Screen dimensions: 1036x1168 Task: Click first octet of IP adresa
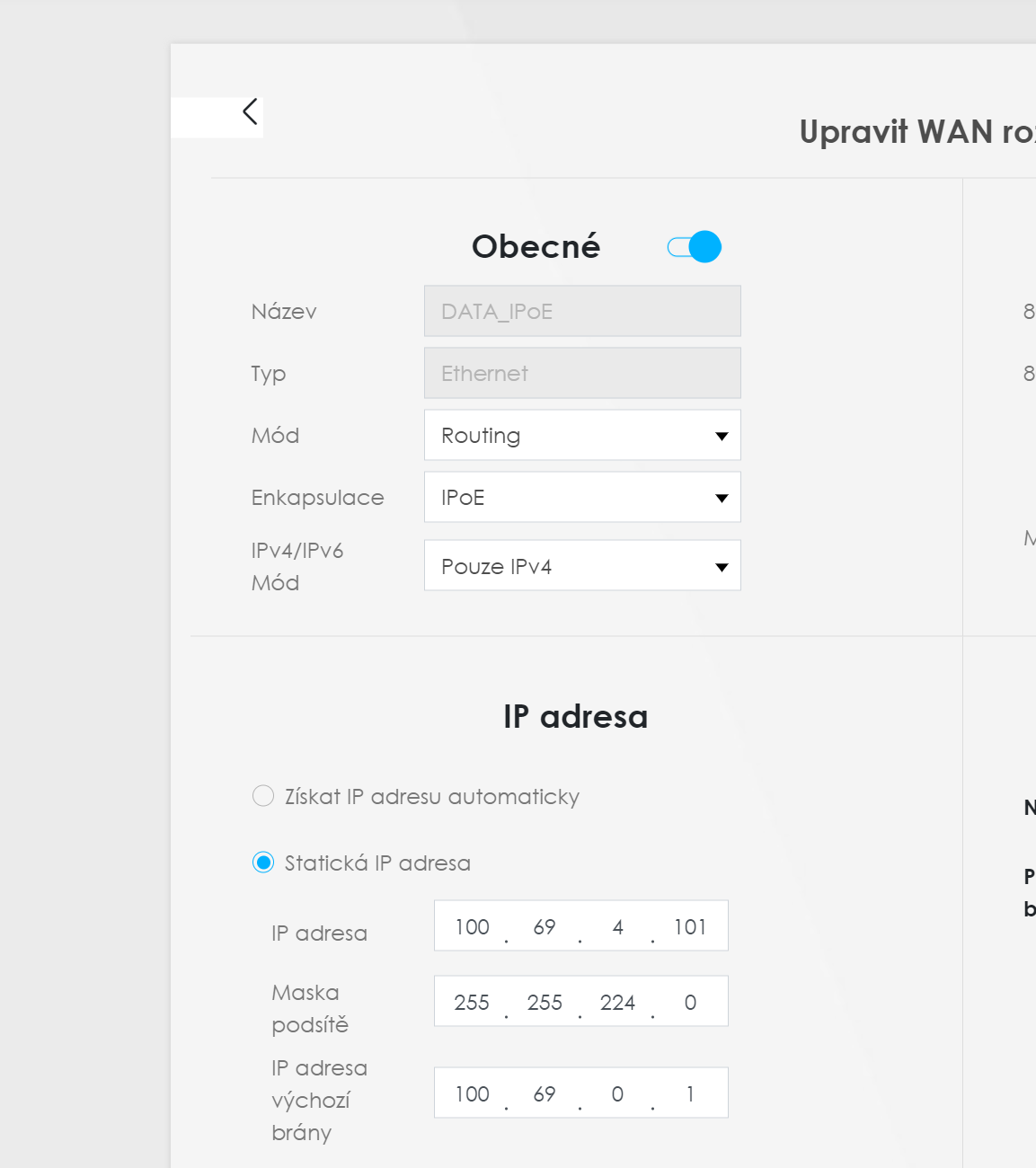472,926
